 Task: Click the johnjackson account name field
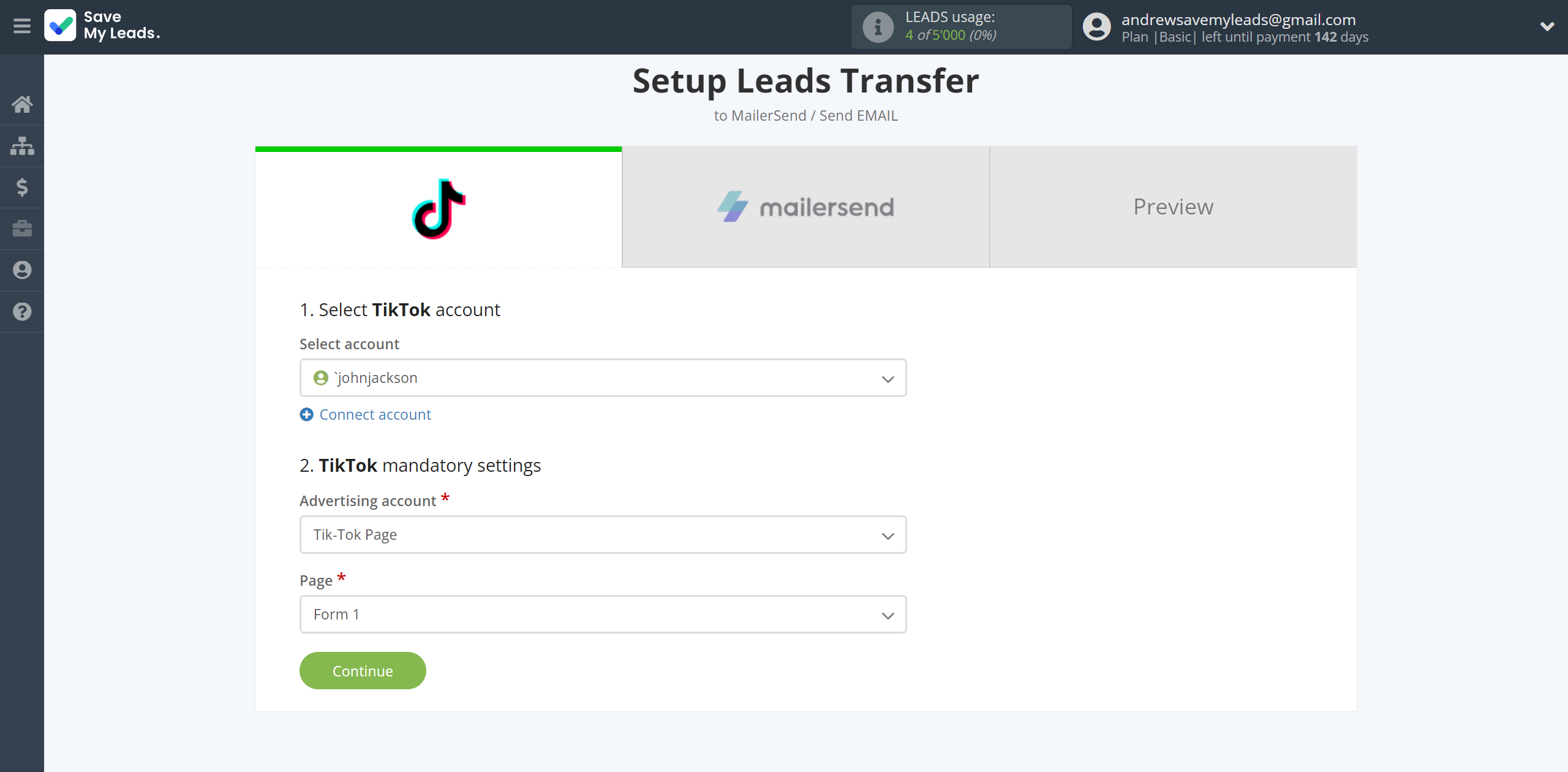pyautogui.click(x=604, y=378)
